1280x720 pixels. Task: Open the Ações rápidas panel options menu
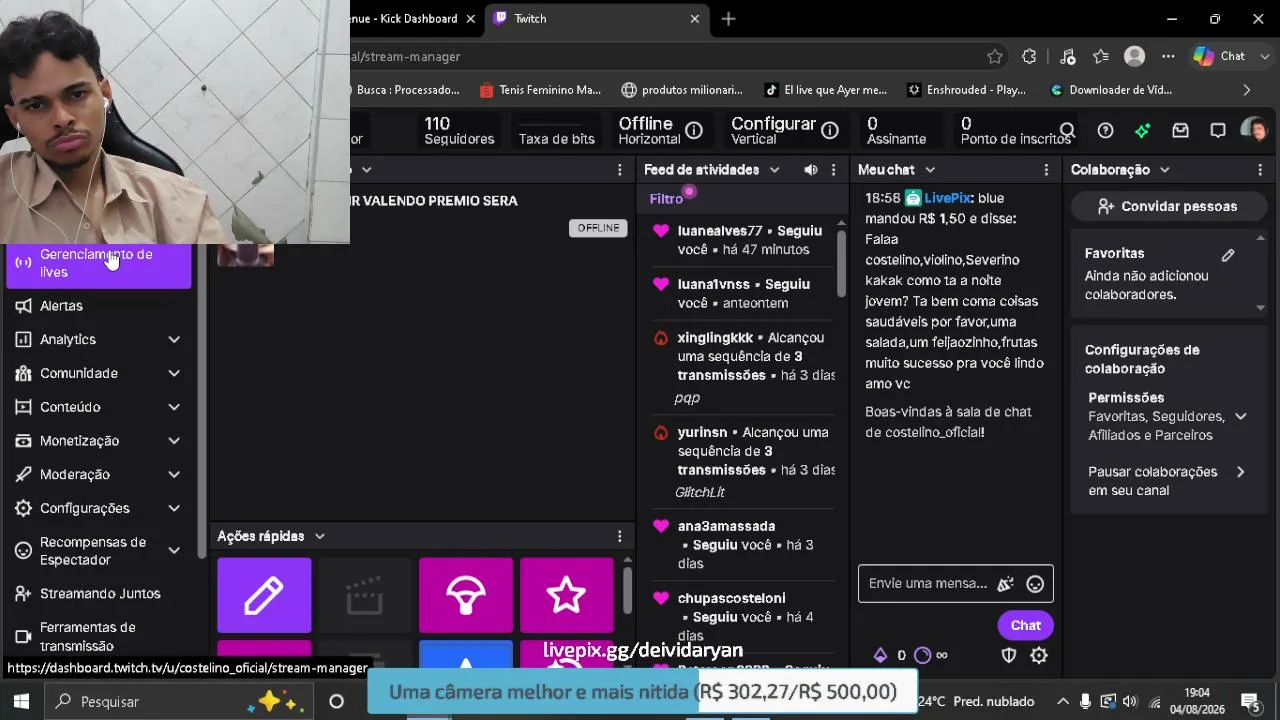point(619,536)
